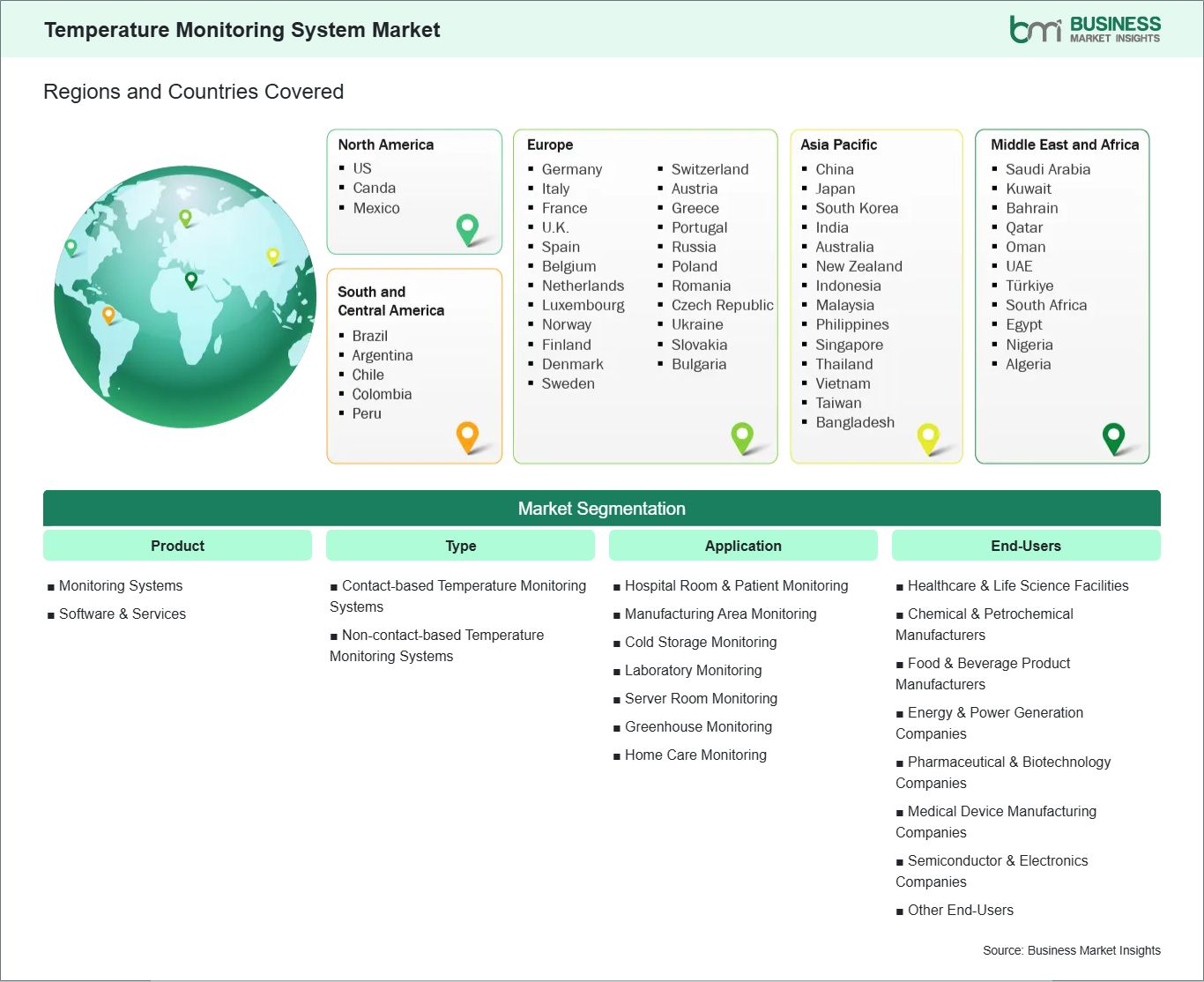
Task: Click Other End-Users item
Action: pyautogui.click(x=961, y=910)
